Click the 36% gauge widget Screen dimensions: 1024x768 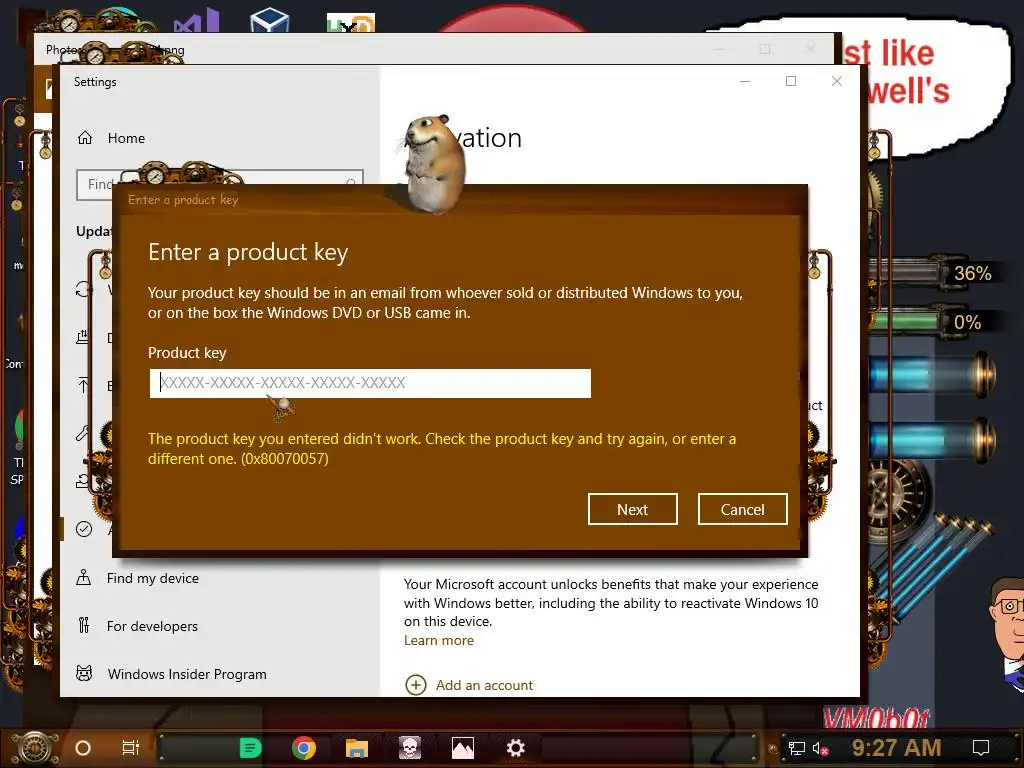(934, 273)
